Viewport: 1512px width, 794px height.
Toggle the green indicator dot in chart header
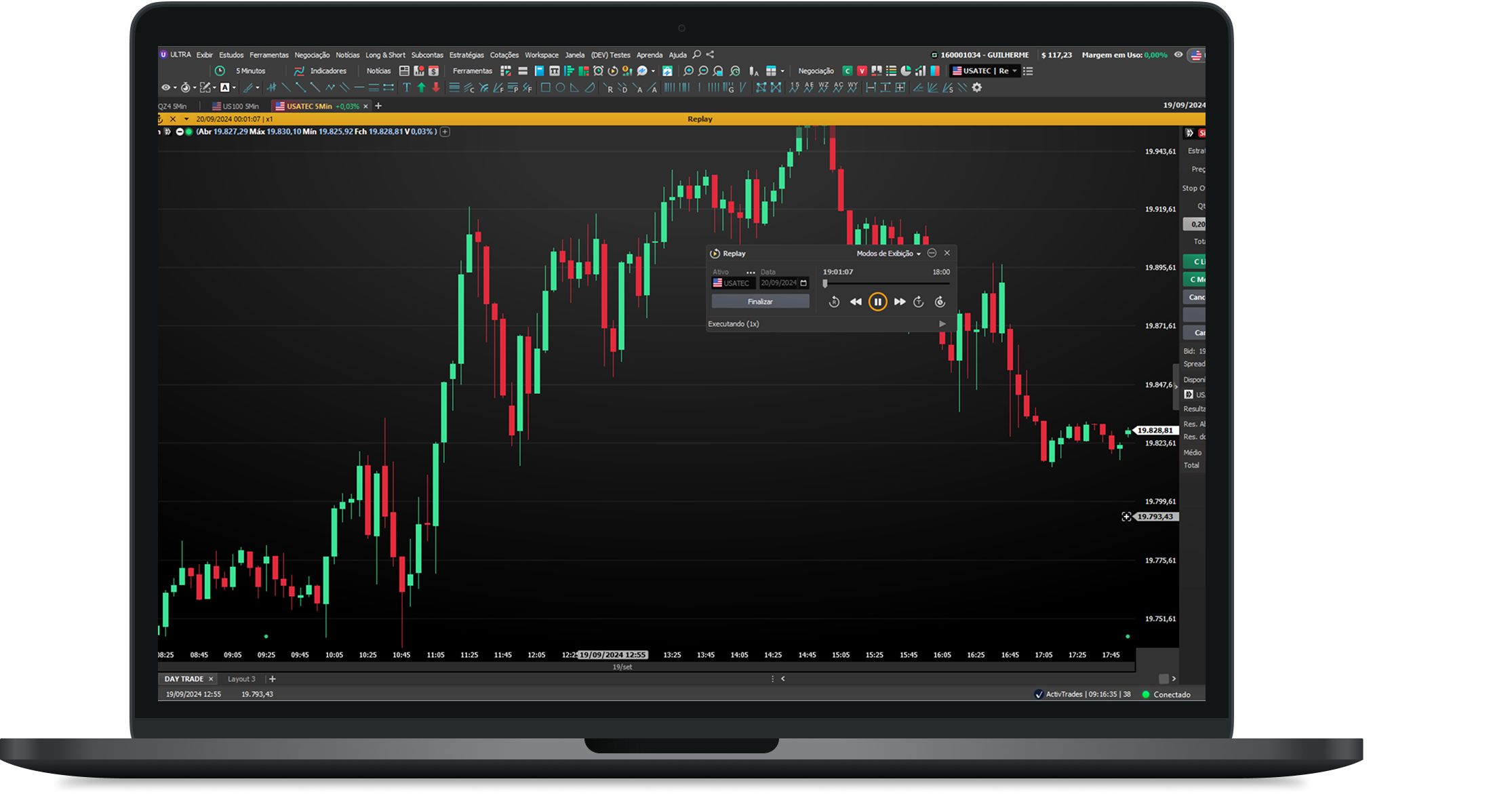[189, 132]
